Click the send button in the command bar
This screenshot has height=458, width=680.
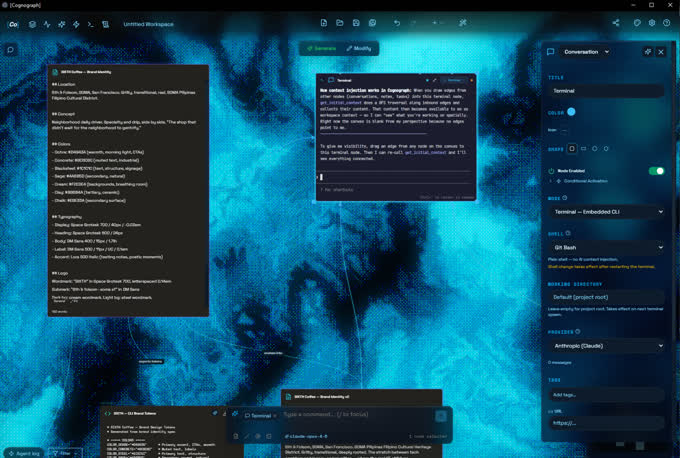pos(441,416)
